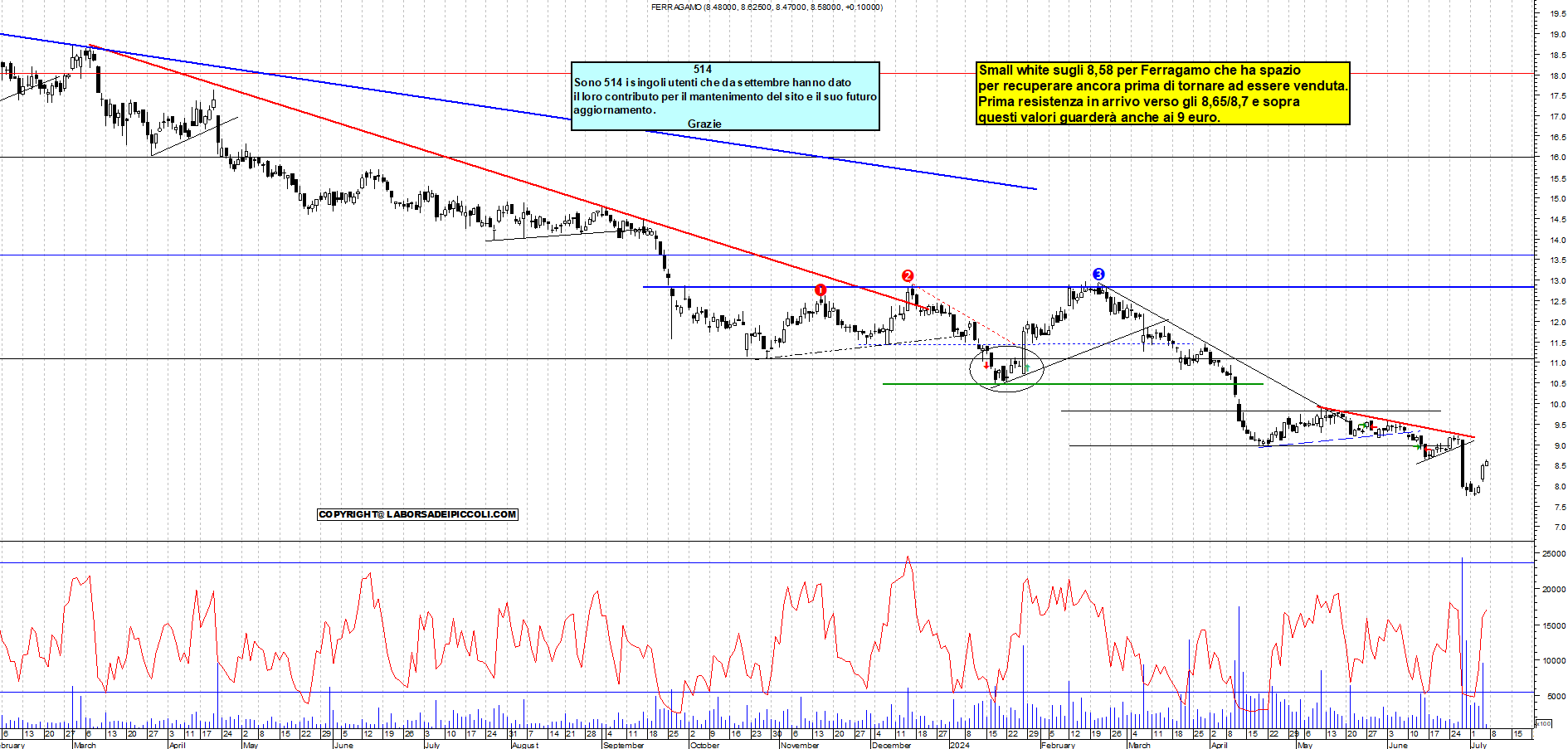Click the 16.0 price axis label
This screenshot has width=1568, height=749.
point(1557,158)
